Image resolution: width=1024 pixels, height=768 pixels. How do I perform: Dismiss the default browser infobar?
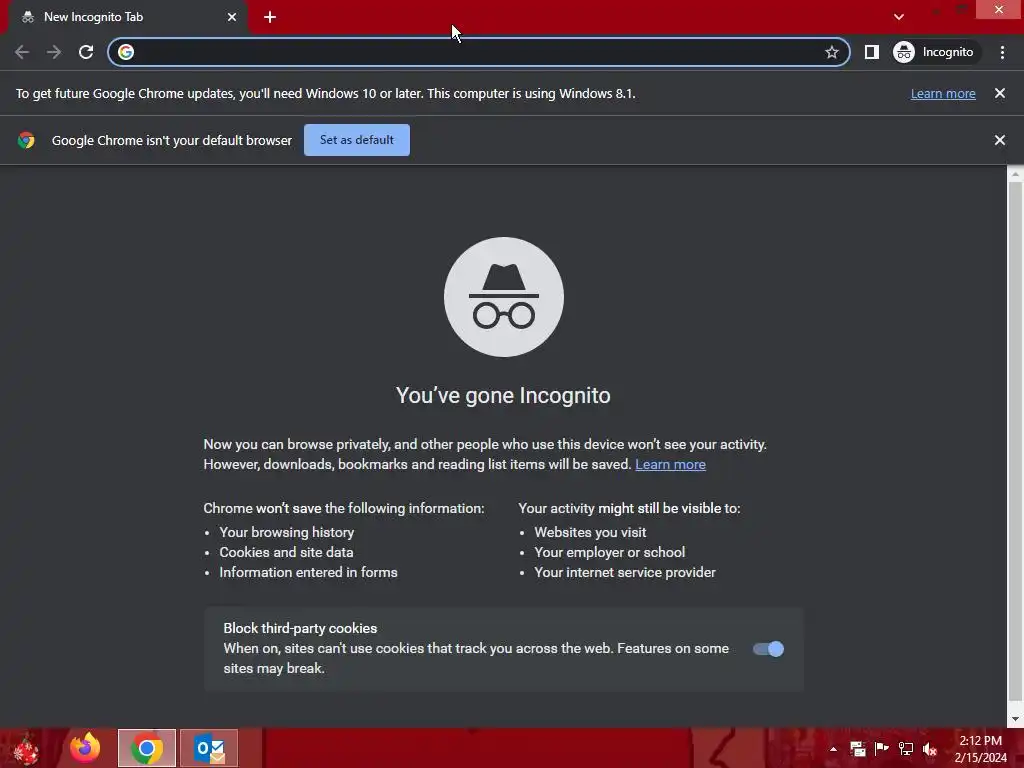[1000, 140]
